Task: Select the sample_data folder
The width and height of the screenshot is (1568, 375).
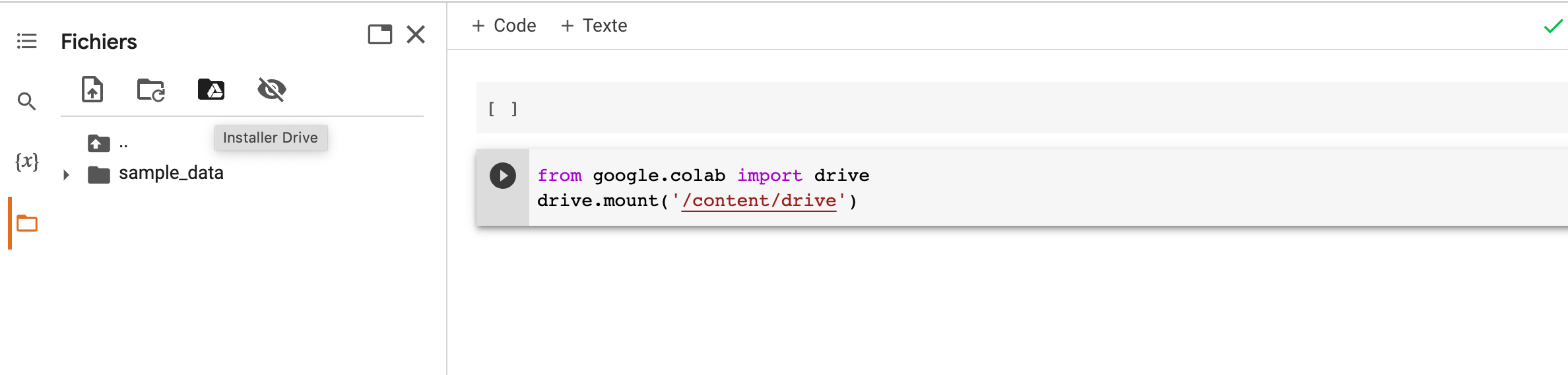Action: 171,173
